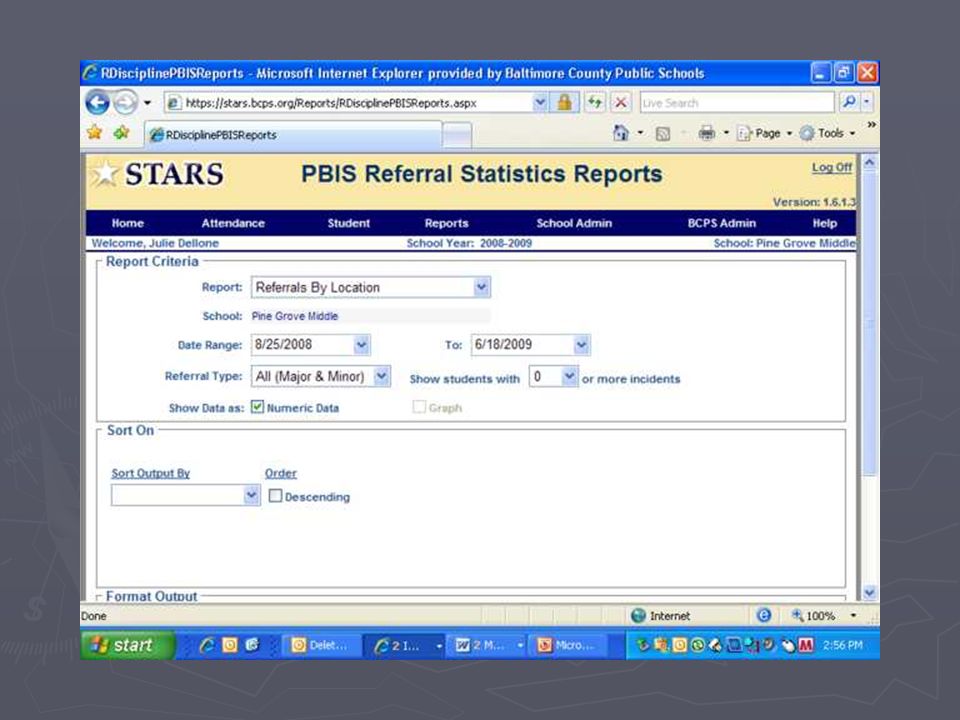This screenshot has height=720, width=960.
Task: Click the blue IE status bar icon
Action: click(x=763, y=615)
